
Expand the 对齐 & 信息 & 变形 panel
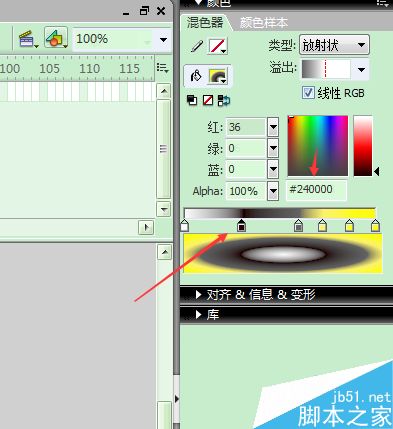tap(199, 294)
